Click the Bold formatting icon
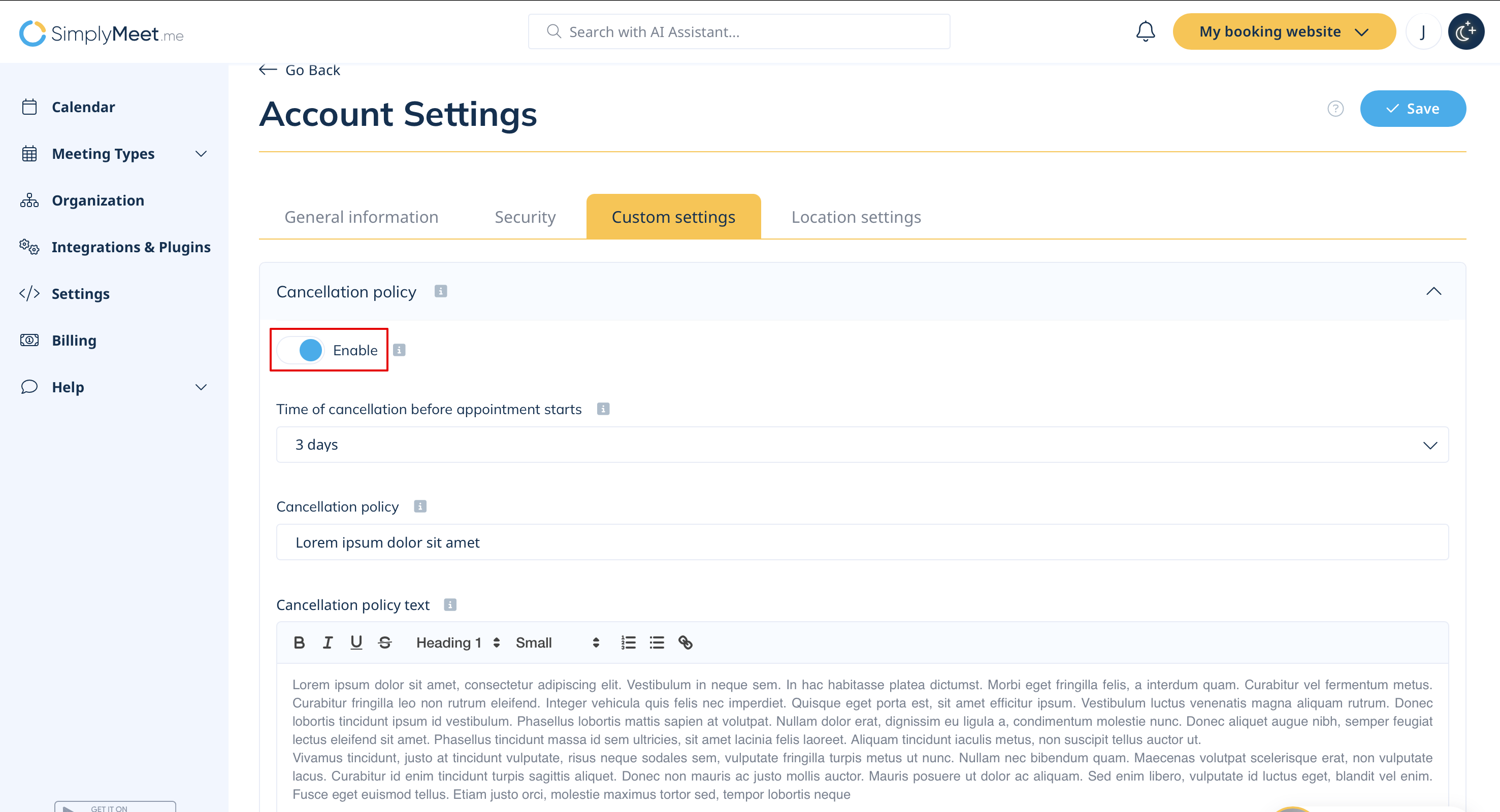The height and width of the screenshot is (812, 1500). [x=299, y=642]
